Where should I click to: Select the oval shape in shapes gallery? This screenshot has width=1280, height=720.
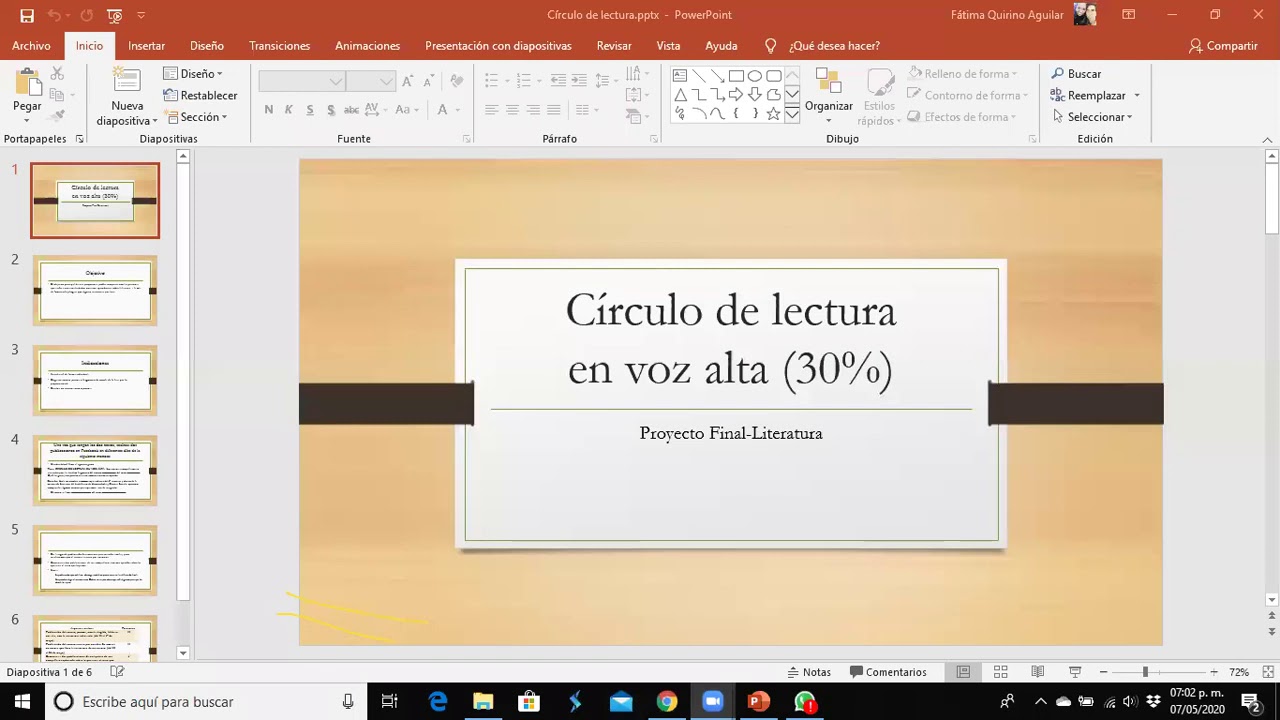click(755, 76)
